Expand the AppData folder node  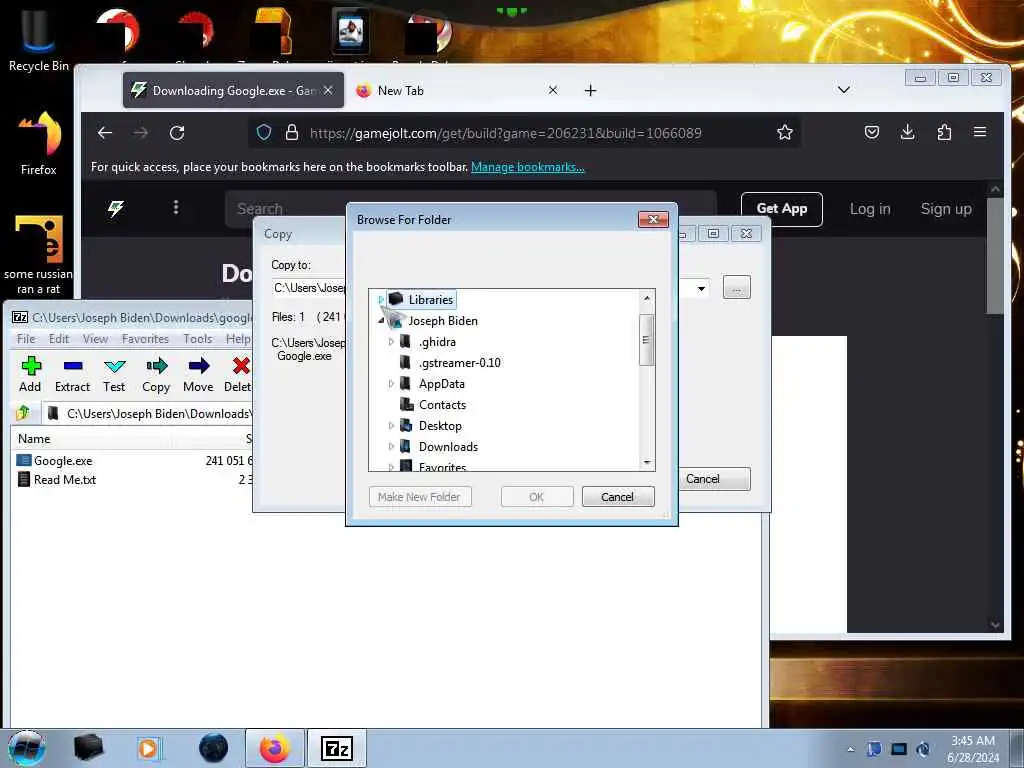click(x=391, y=383)
